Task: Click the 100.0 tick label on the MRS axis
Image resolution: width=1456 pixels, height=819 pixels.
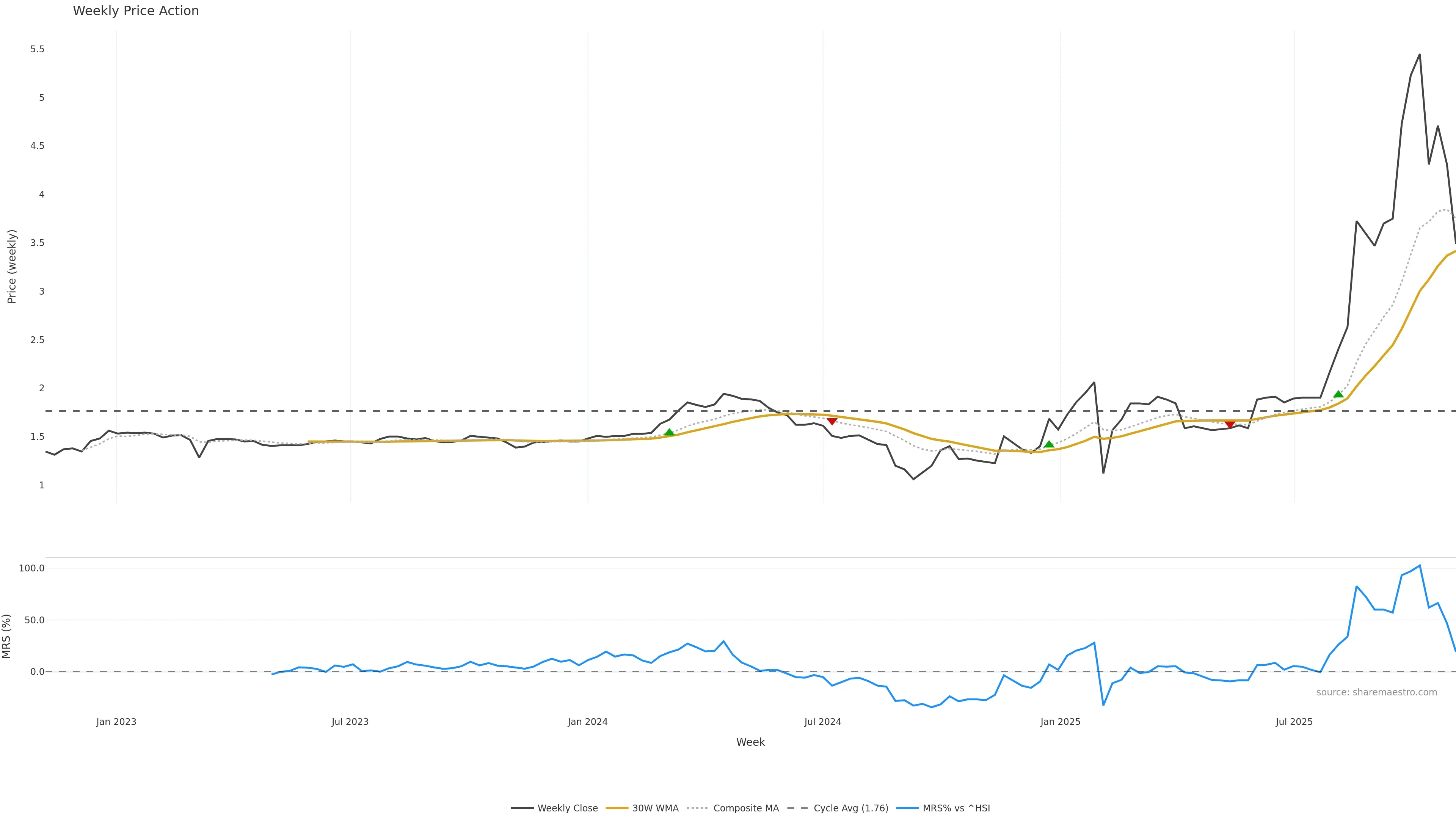Action: (31, 568)
